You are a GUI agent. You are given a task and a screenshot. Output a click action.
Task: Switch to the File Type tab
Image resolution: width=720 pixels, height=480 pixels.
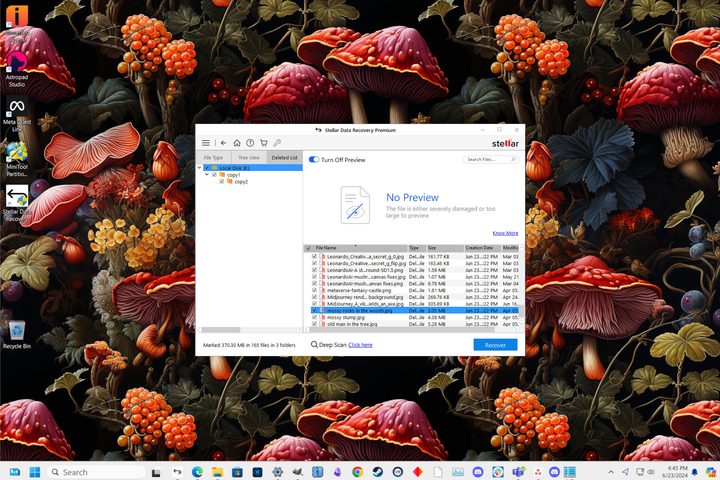(x=214, y=158)
